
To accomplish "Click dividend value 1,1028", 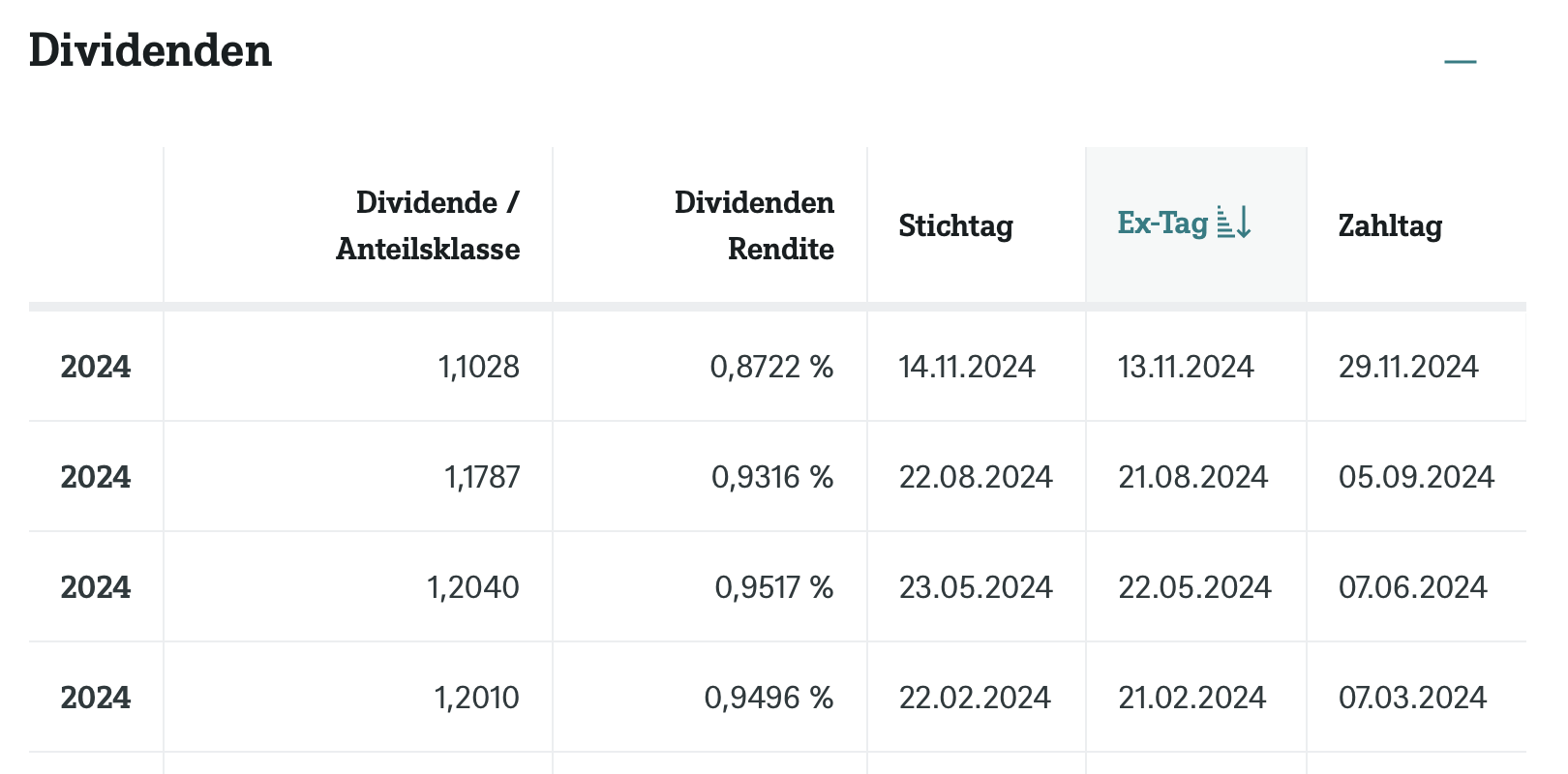I will 479,367.
